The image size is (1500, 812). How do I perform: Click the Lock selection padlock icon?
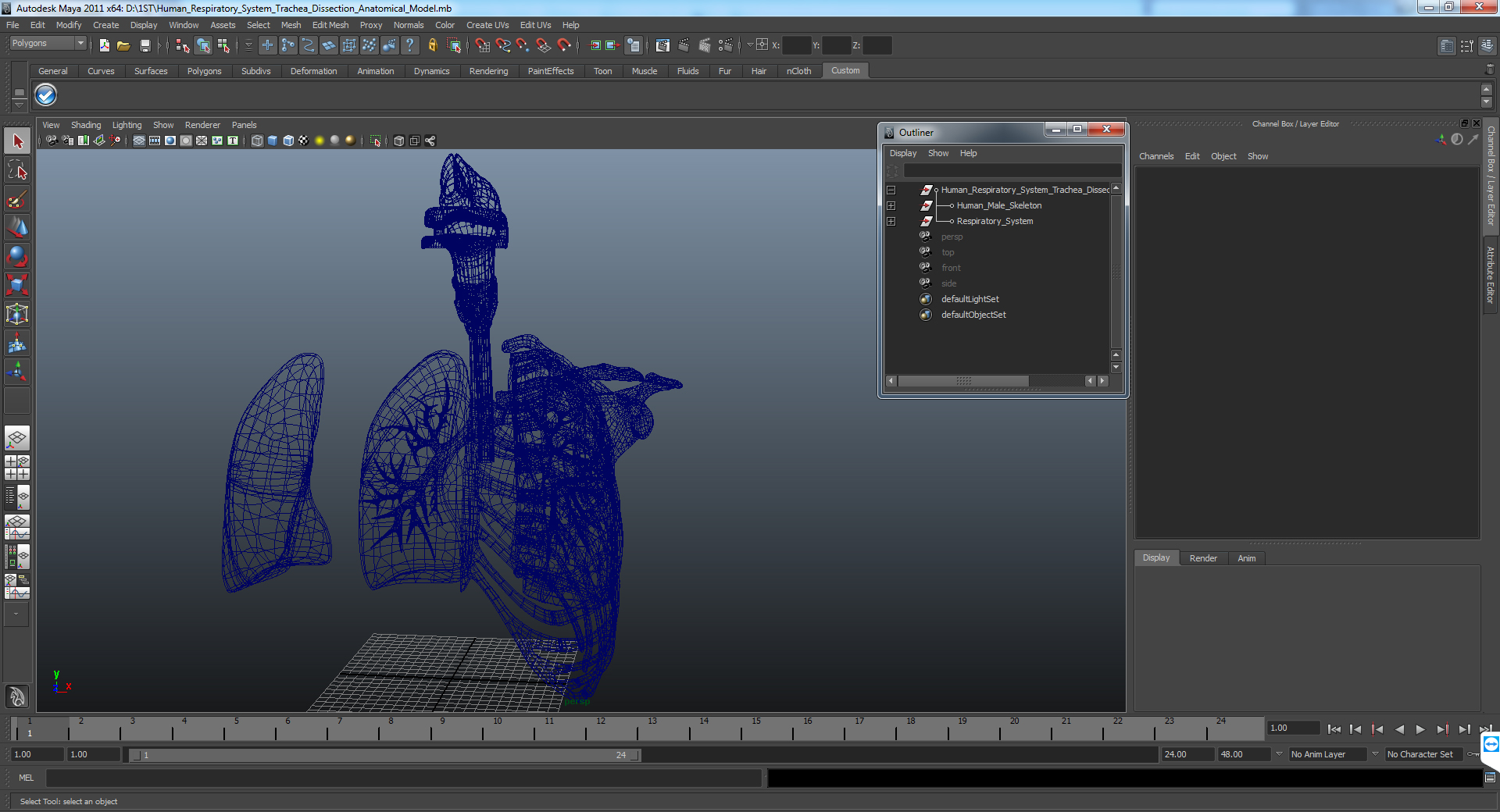[x=432, y=45]
